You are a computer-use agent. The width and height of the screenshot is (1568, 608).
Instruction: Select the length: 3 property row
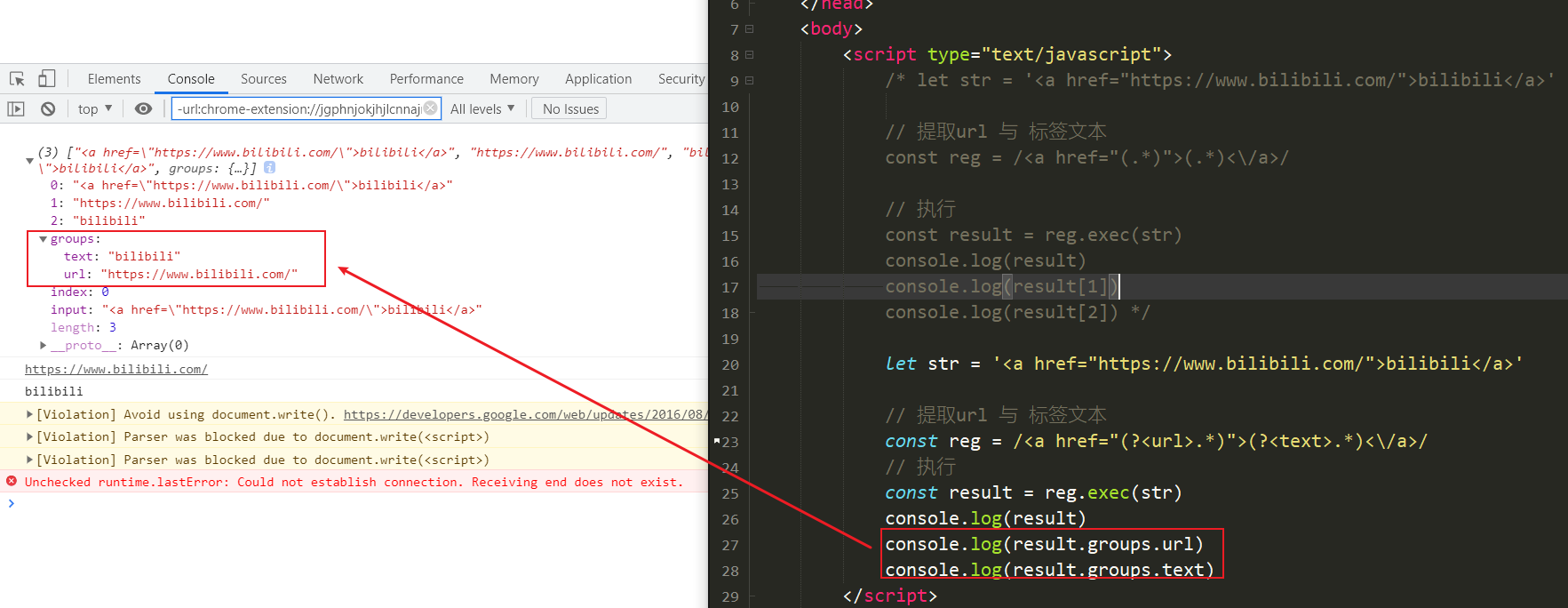coord(84,327)
